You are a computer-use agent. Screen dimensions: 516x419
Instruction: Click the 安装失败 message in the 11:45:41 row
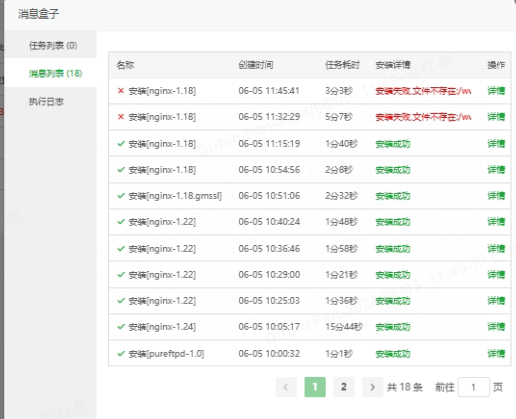423,91
